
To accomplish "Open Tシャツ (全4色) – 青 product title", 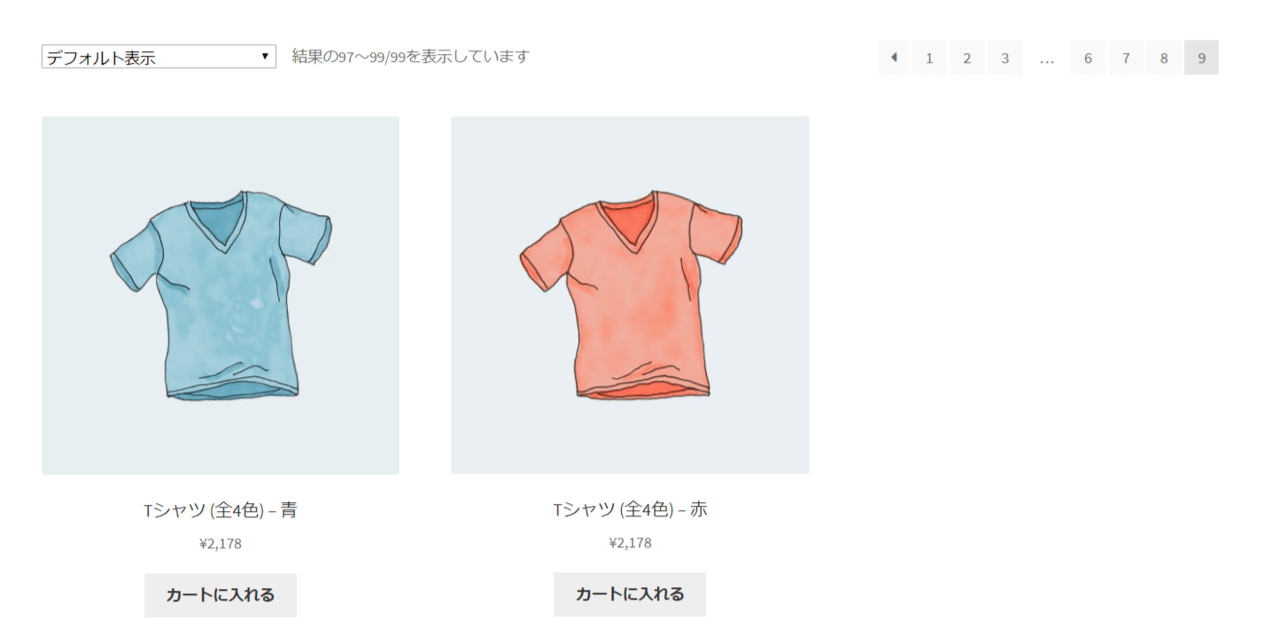I will (220, 510).
